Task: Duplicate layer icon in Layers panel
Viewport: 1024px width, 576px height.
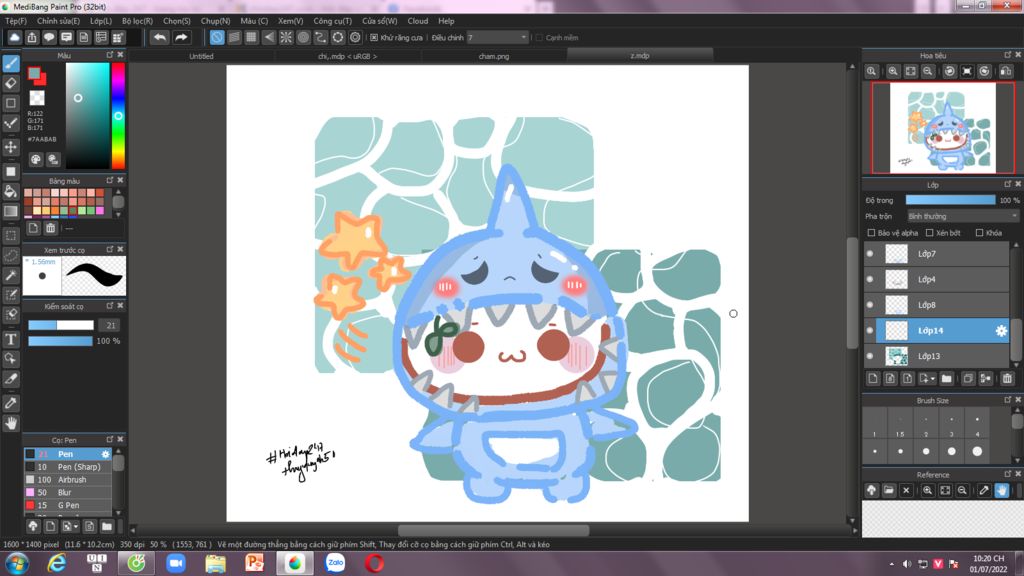Action: pos(968,379)
